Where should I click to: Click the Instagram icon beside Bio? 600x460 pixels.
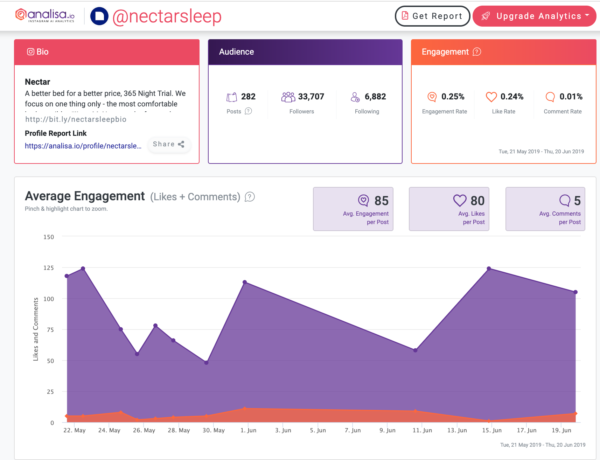pyautogui.click(x=31, y=52)
